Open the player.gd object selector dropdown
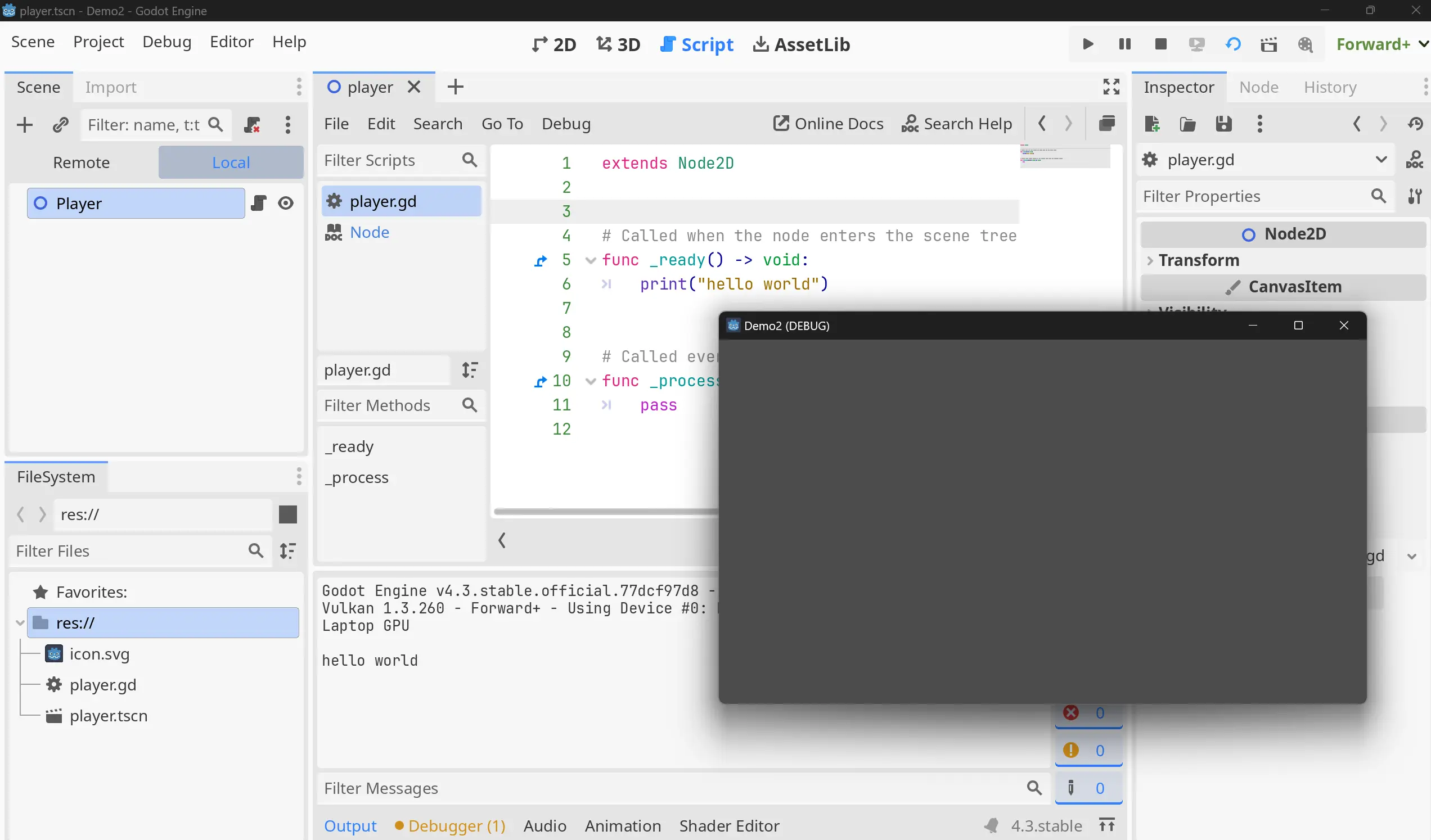The height and width of the screenshot is (840, 1431). pos(1266,160)
